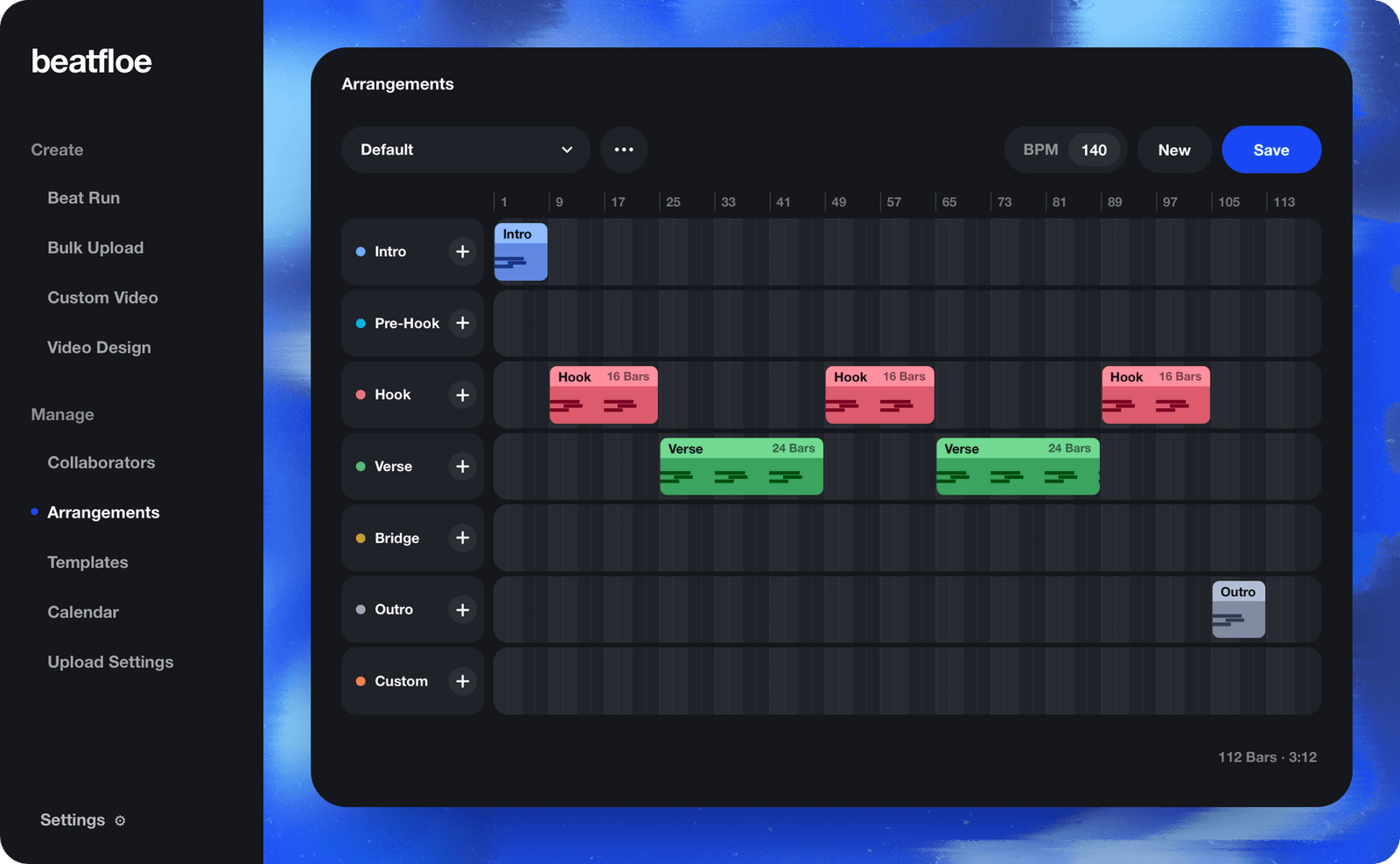Add a section to the Outro track

point(463,609)
